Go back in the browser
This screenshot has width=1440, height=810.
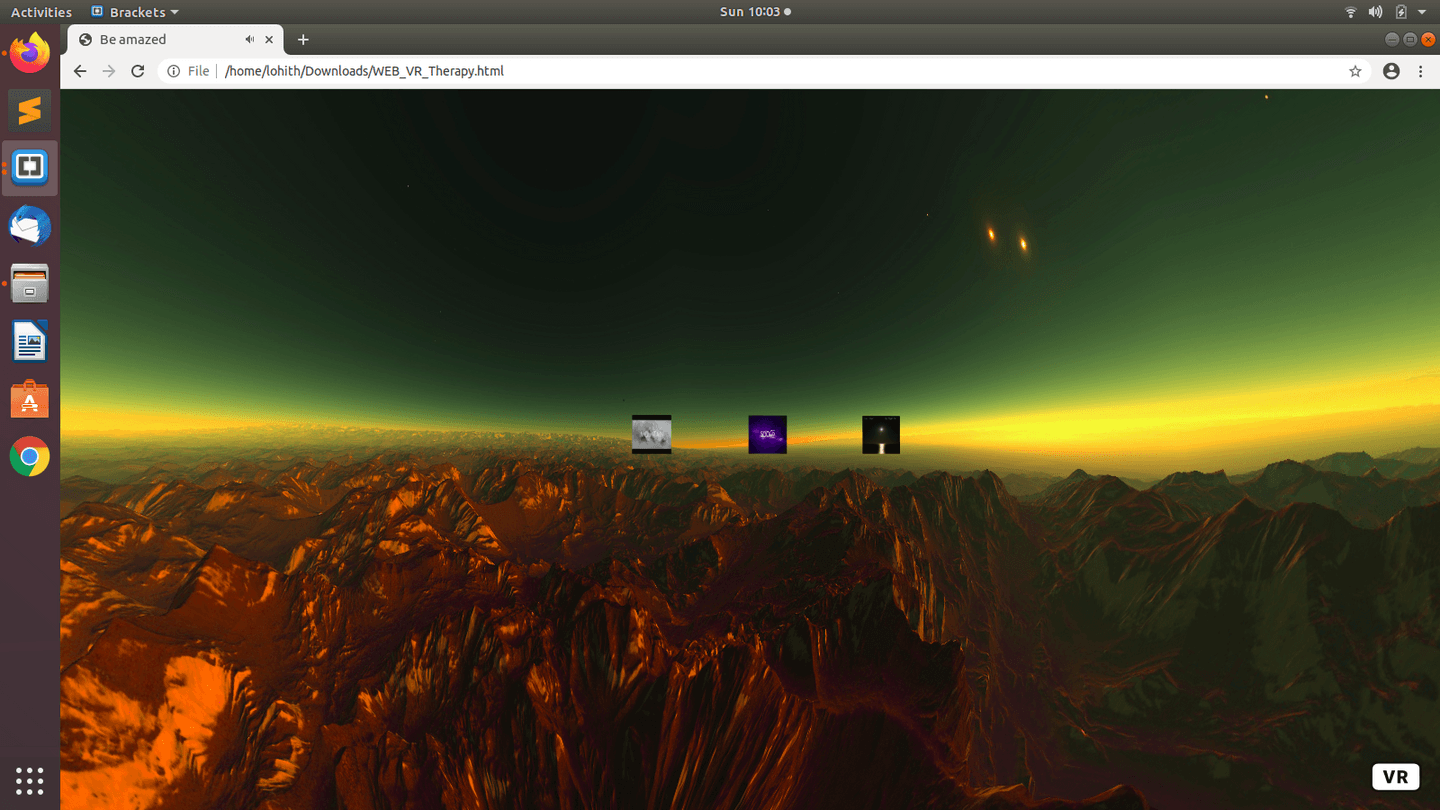pos(80,71)
